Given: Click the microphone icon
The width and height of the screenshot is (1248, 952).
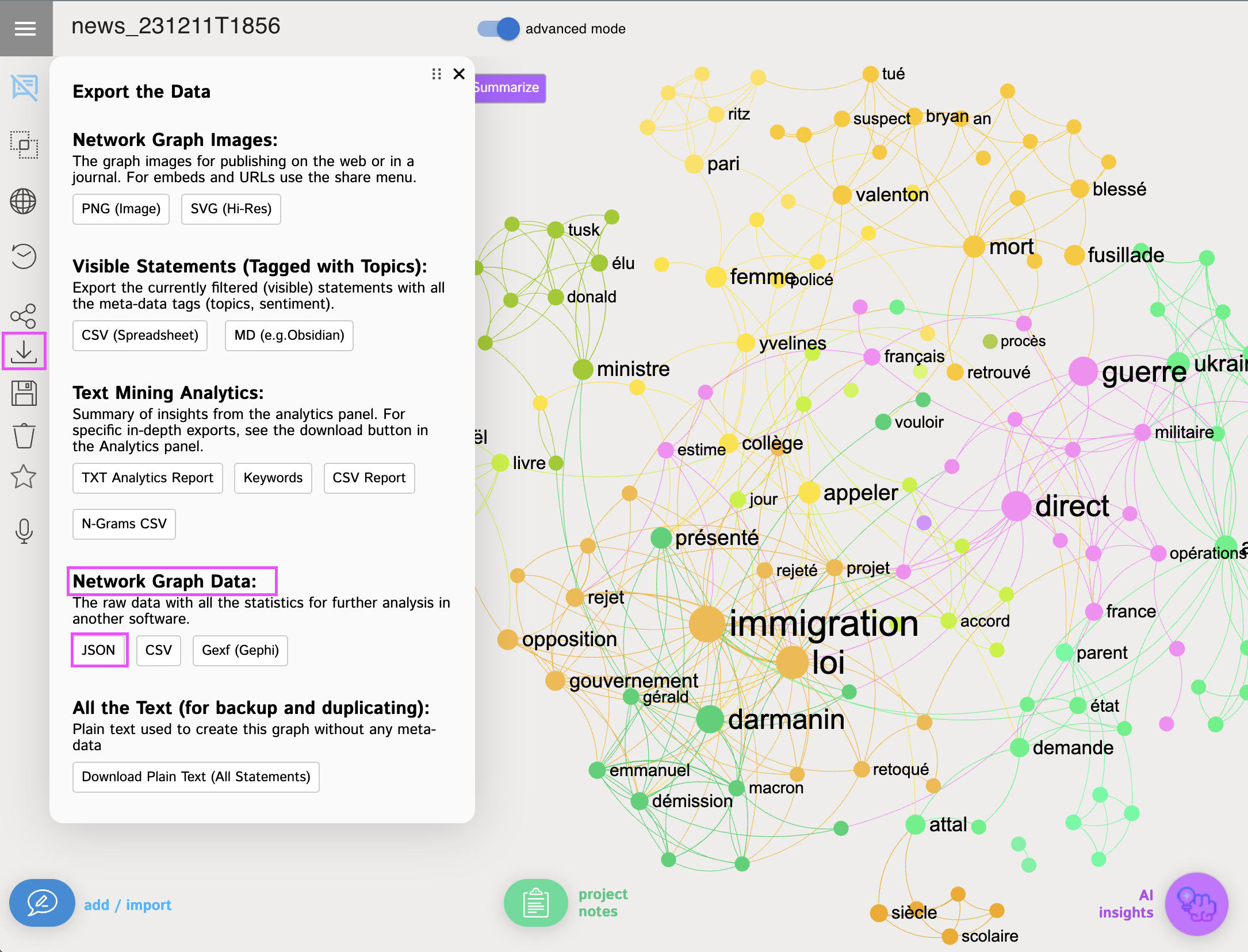Looking at the screenshot, I should [x=24, y=531].
